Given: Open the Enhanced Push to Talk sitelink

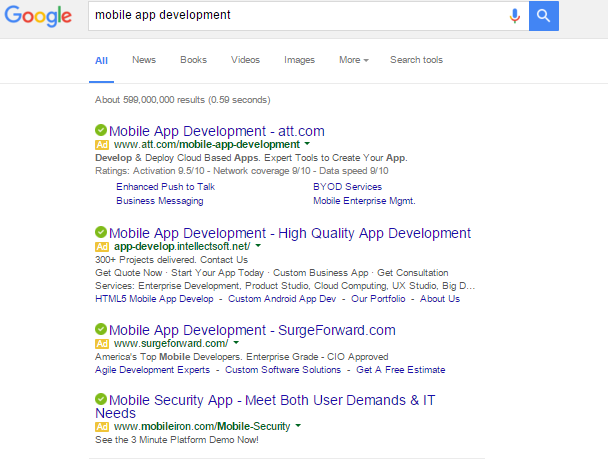Looking at the screenshot, I should click(165, 187).
